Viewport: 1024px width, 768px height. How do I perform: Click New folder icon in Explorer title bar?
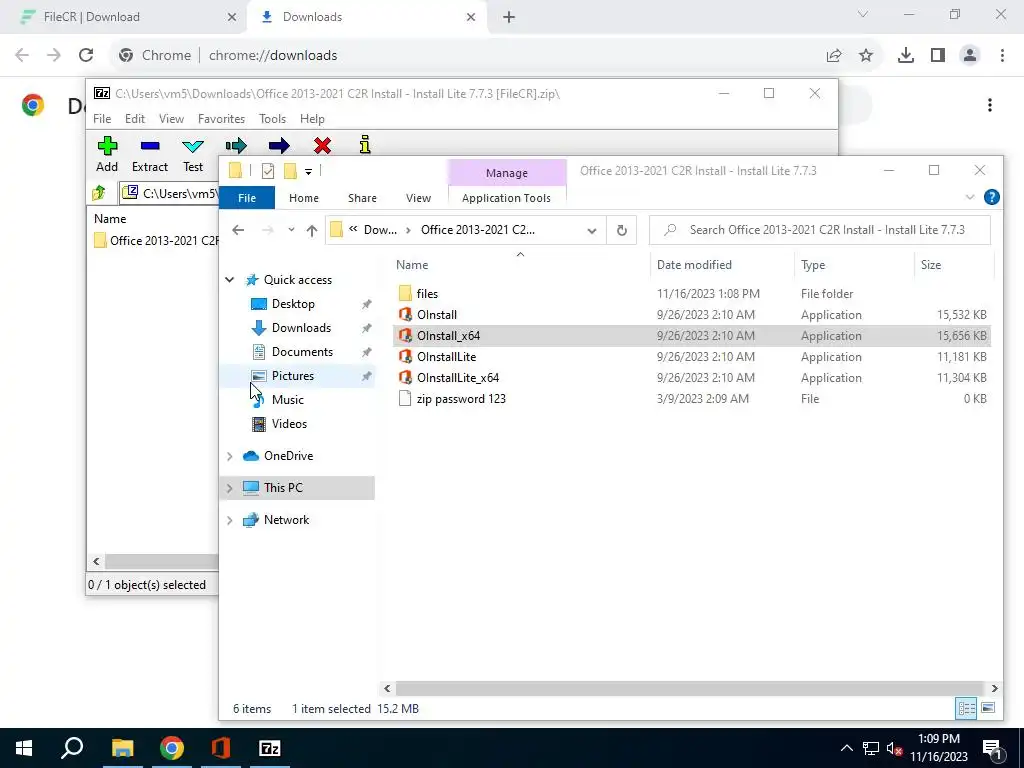(x=290, y=171)
